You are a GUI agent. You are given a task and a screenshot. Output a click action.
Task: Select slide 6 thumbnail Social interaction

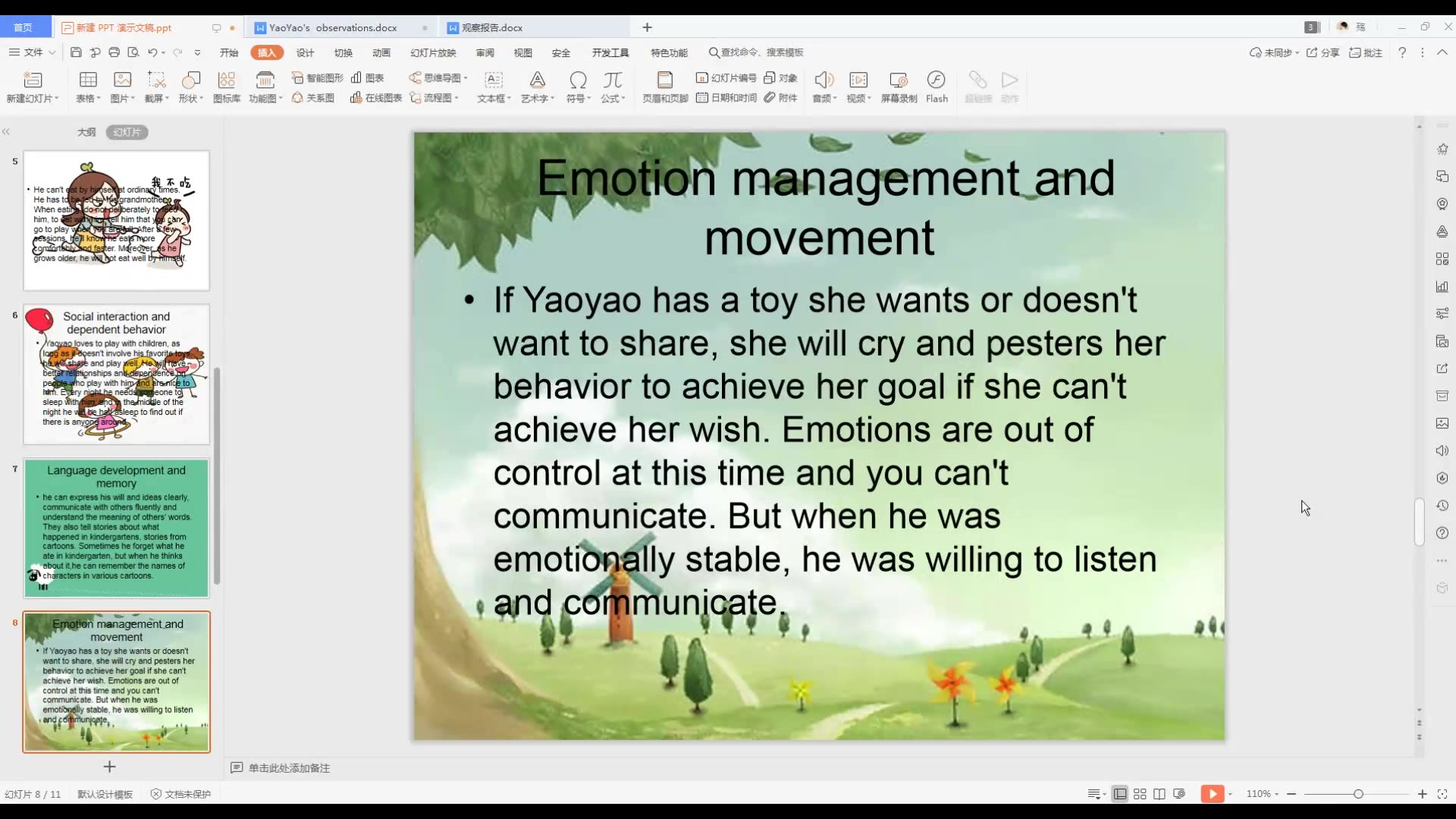[116, 374]
